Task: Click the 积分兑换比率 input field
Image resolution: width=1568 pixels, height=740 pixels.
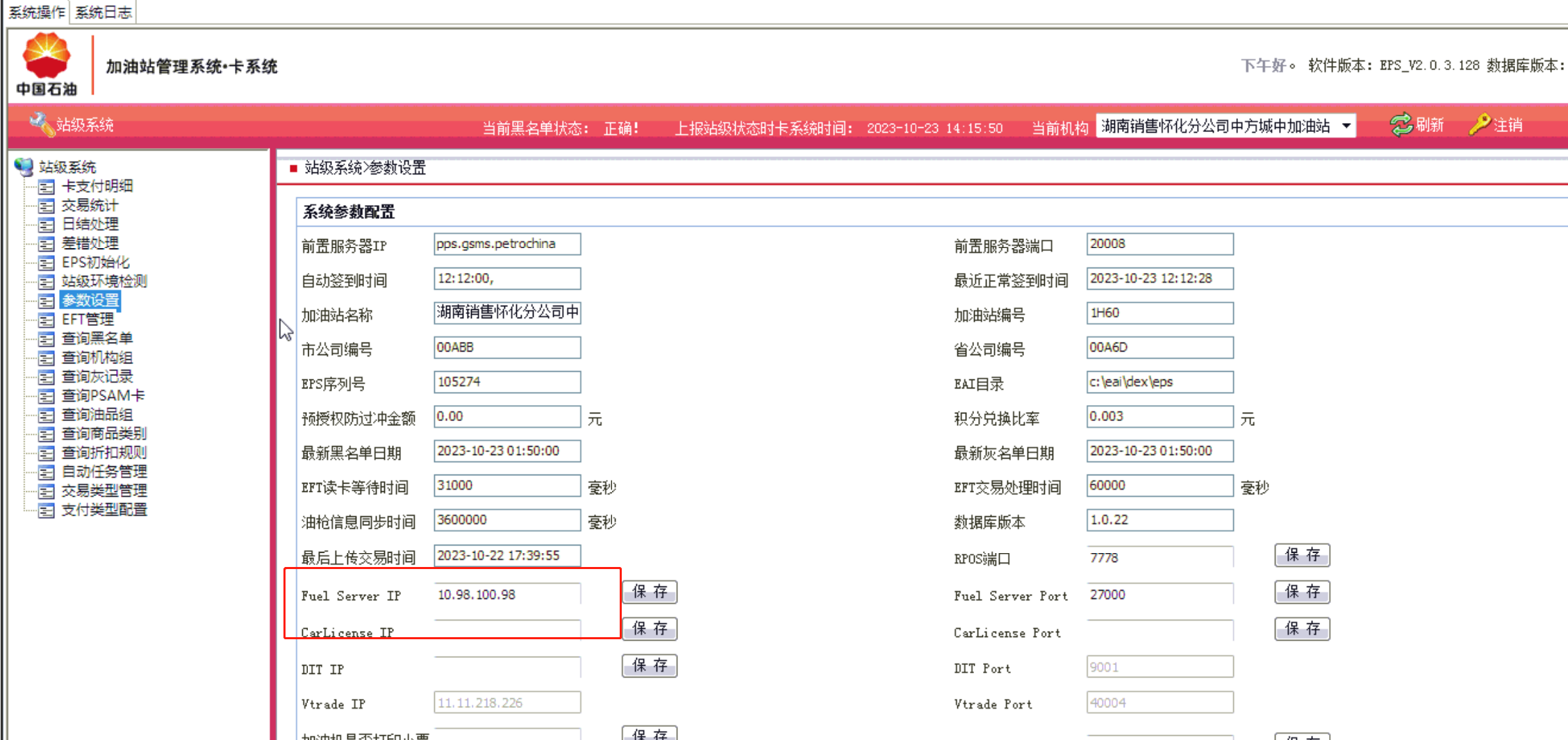Action: click(x=1159, y=417)
